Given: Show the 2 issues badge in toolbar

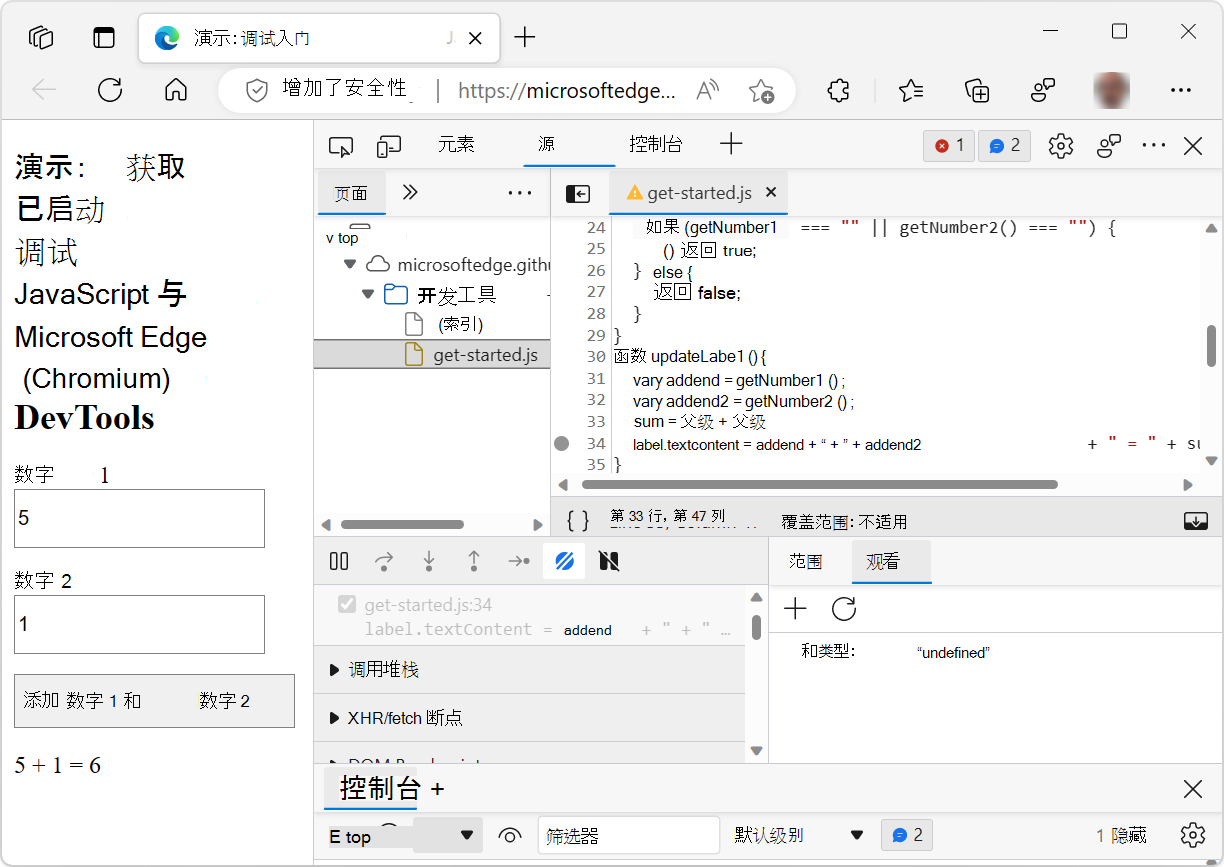Looking at the screenshot, I should (1004, 146).
